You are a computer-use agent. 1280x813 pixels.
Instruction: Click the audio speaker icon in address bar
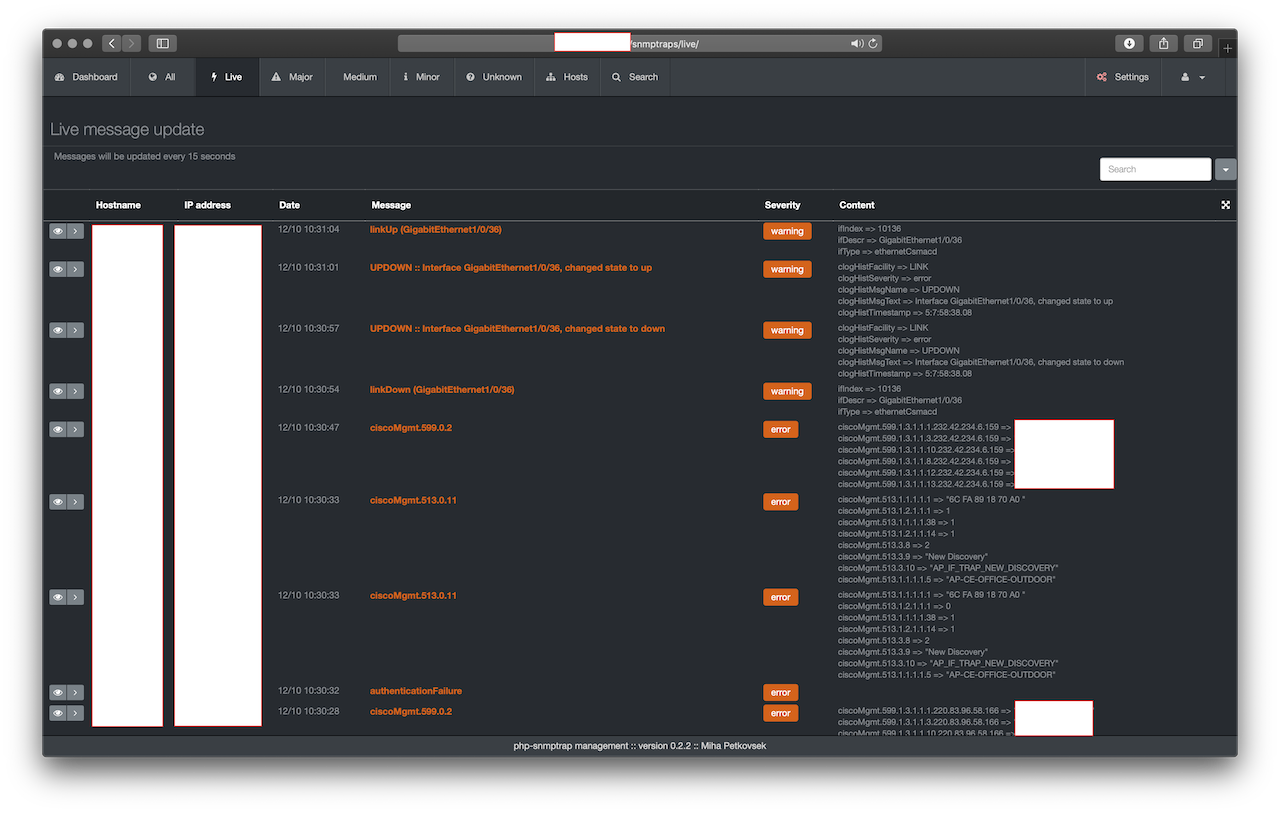click(857, 44)
